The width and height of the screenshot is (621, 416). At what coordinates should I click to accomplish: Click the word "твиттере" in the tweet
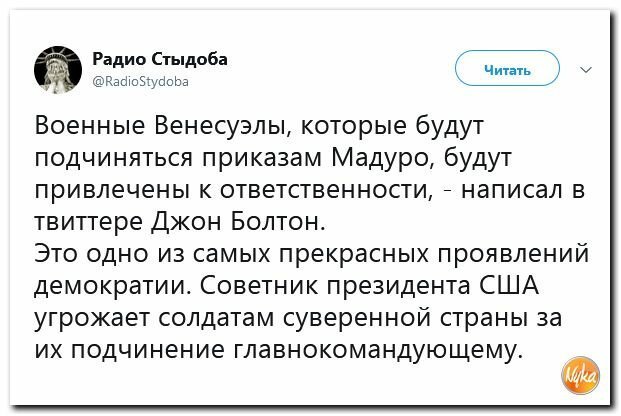tap(89, 222)
